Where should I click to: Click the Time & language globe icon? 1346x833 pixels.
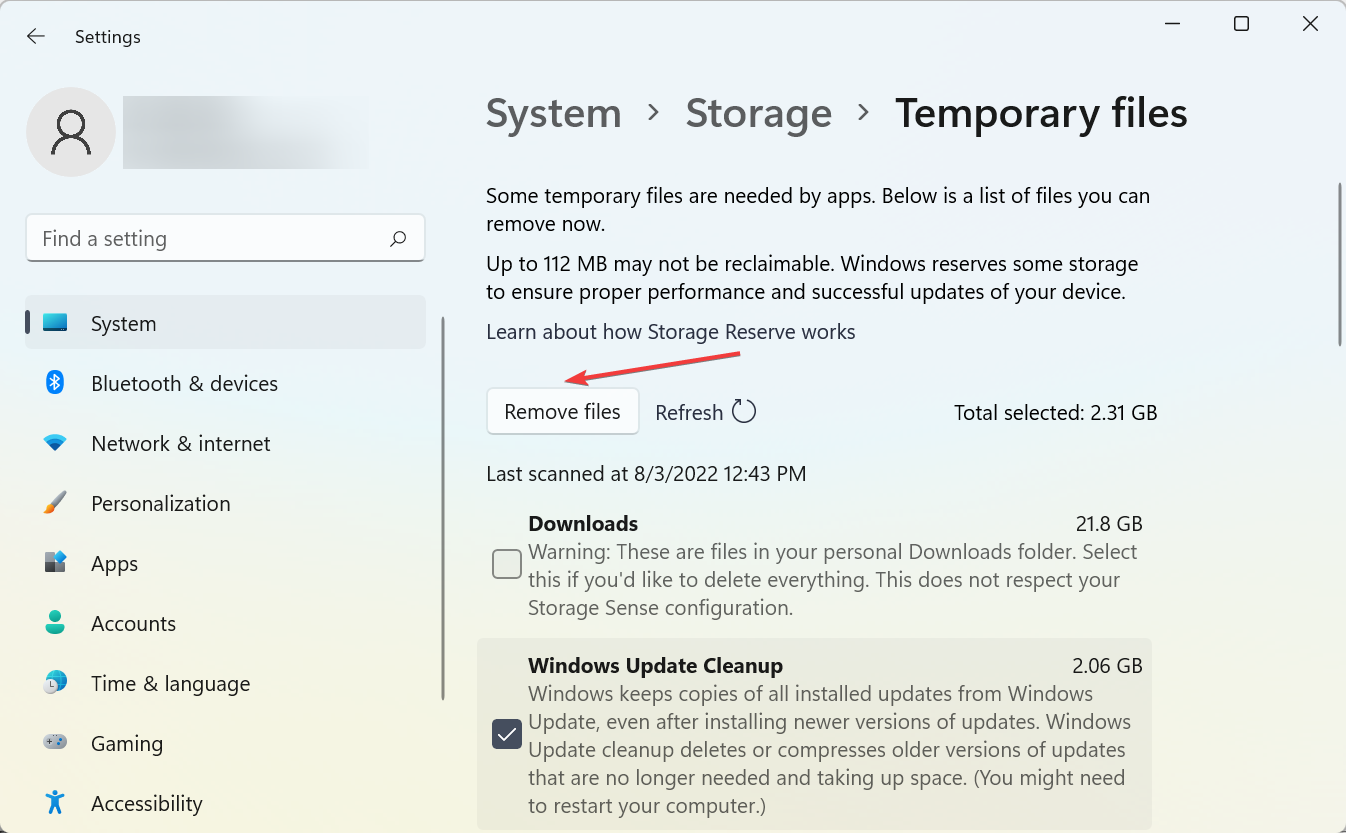click(55, 683)
